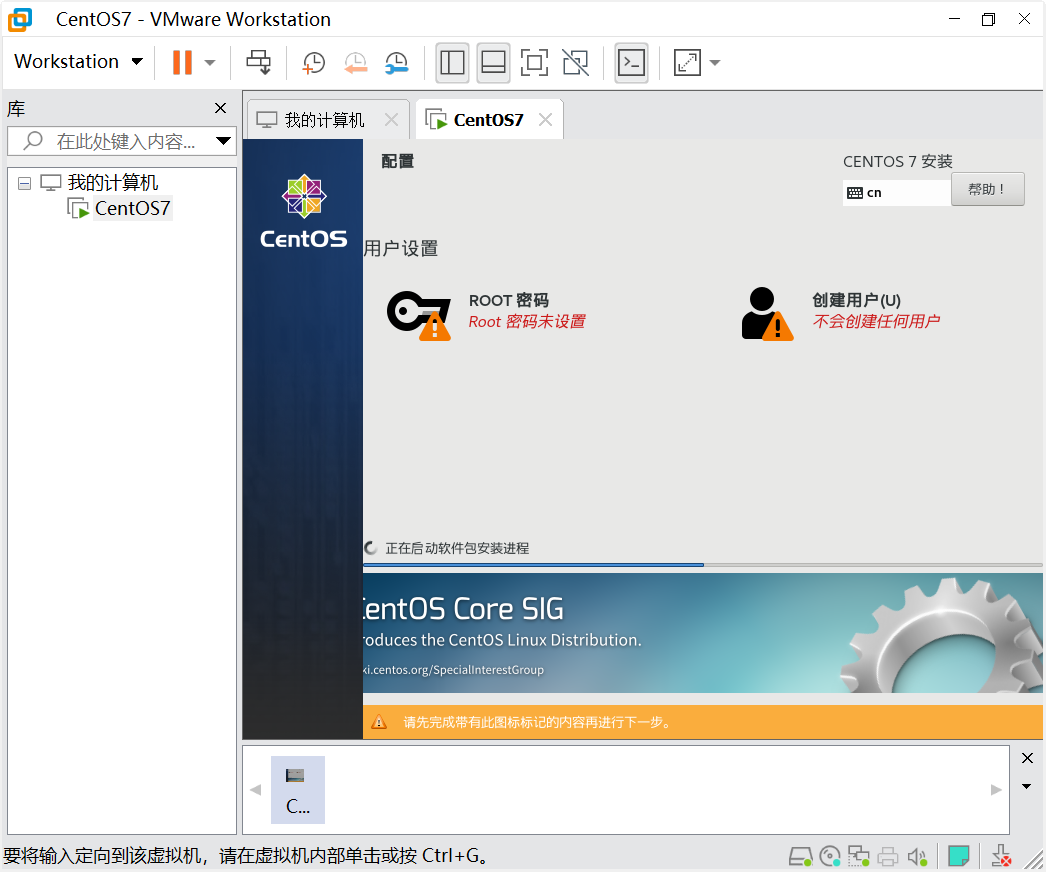Pause the virtual machine
Viewport: 1046px width, 872px height.
click(182, 62)
